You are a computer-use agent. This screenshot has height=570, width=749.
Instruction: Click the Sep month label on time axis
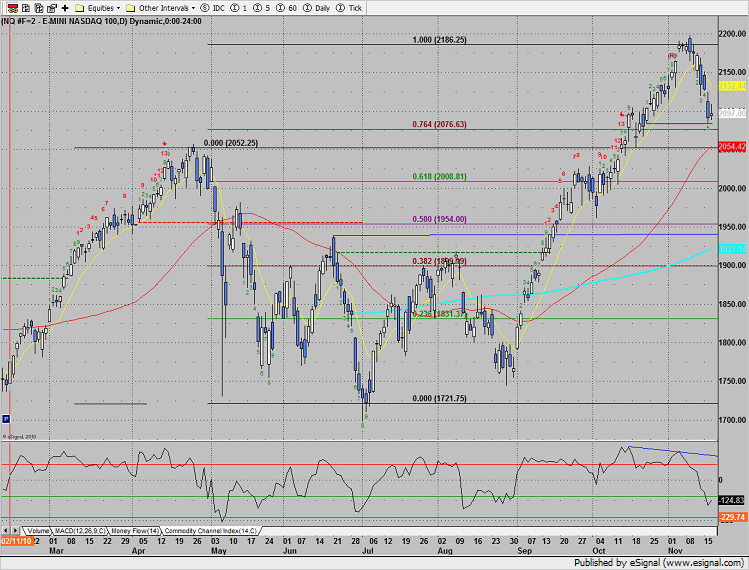[524, 551]
